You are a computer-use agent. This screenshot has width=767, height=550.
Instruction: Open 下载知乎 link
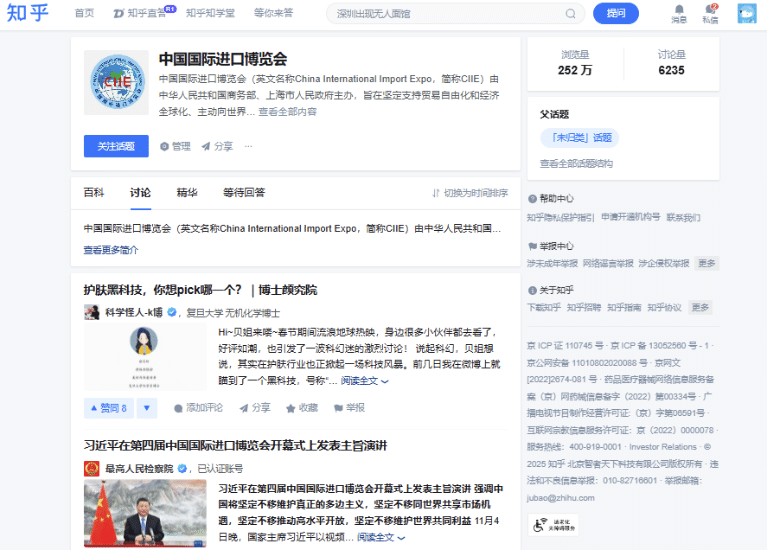(543, 307)
